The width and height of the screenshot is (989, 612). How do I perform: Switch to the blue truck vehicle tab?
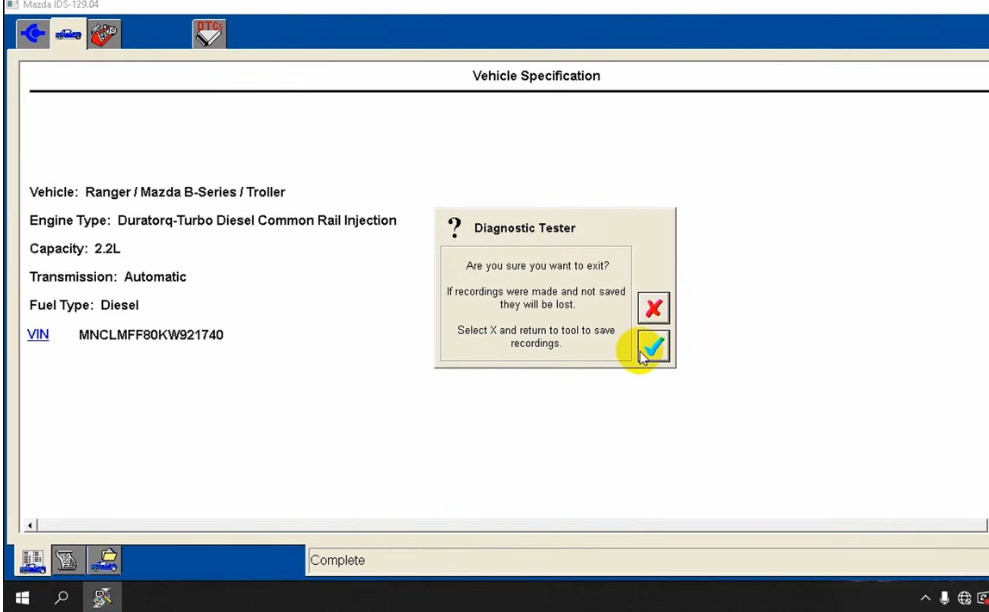68,33
